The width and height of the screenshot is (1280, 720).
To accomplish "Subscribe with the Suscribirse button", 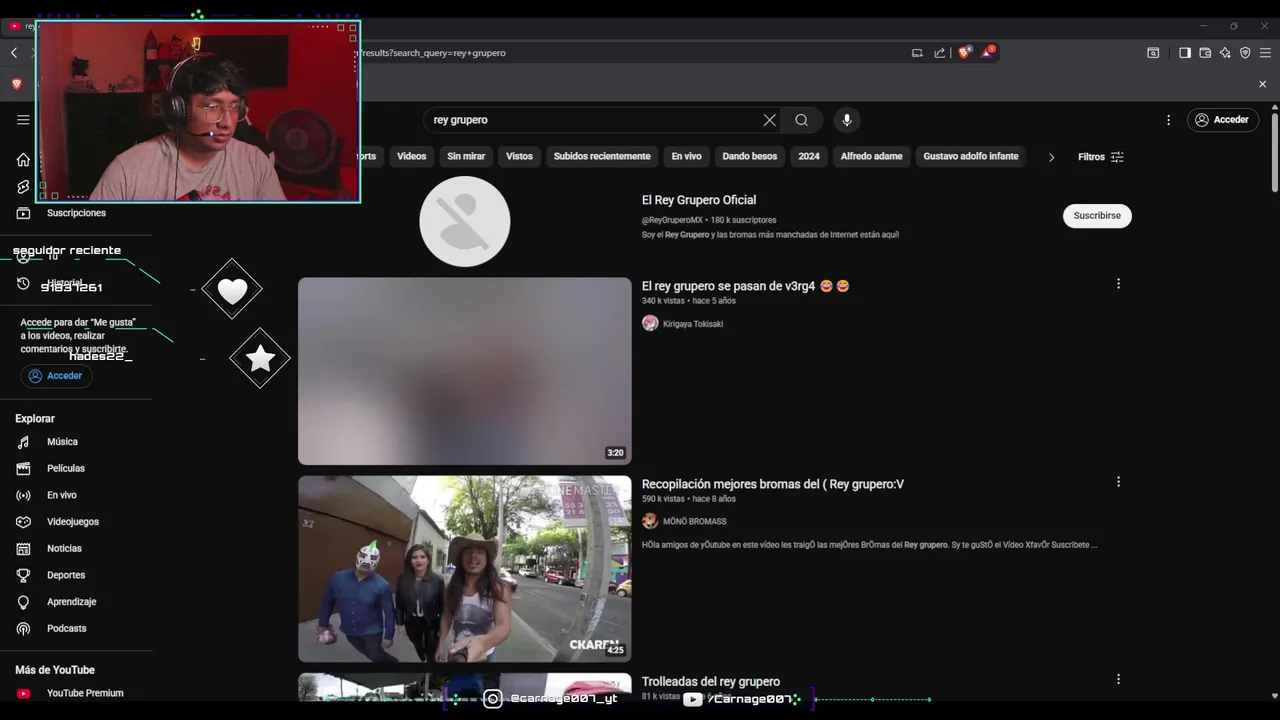I will 1097,216.
